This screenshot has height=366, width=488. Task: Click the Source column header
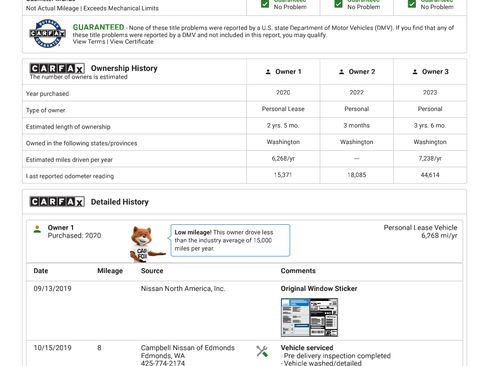point(152,271)
